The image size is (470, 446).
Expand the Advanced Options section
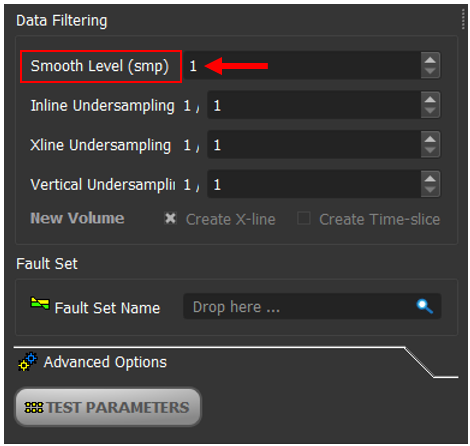click(105, 362)
